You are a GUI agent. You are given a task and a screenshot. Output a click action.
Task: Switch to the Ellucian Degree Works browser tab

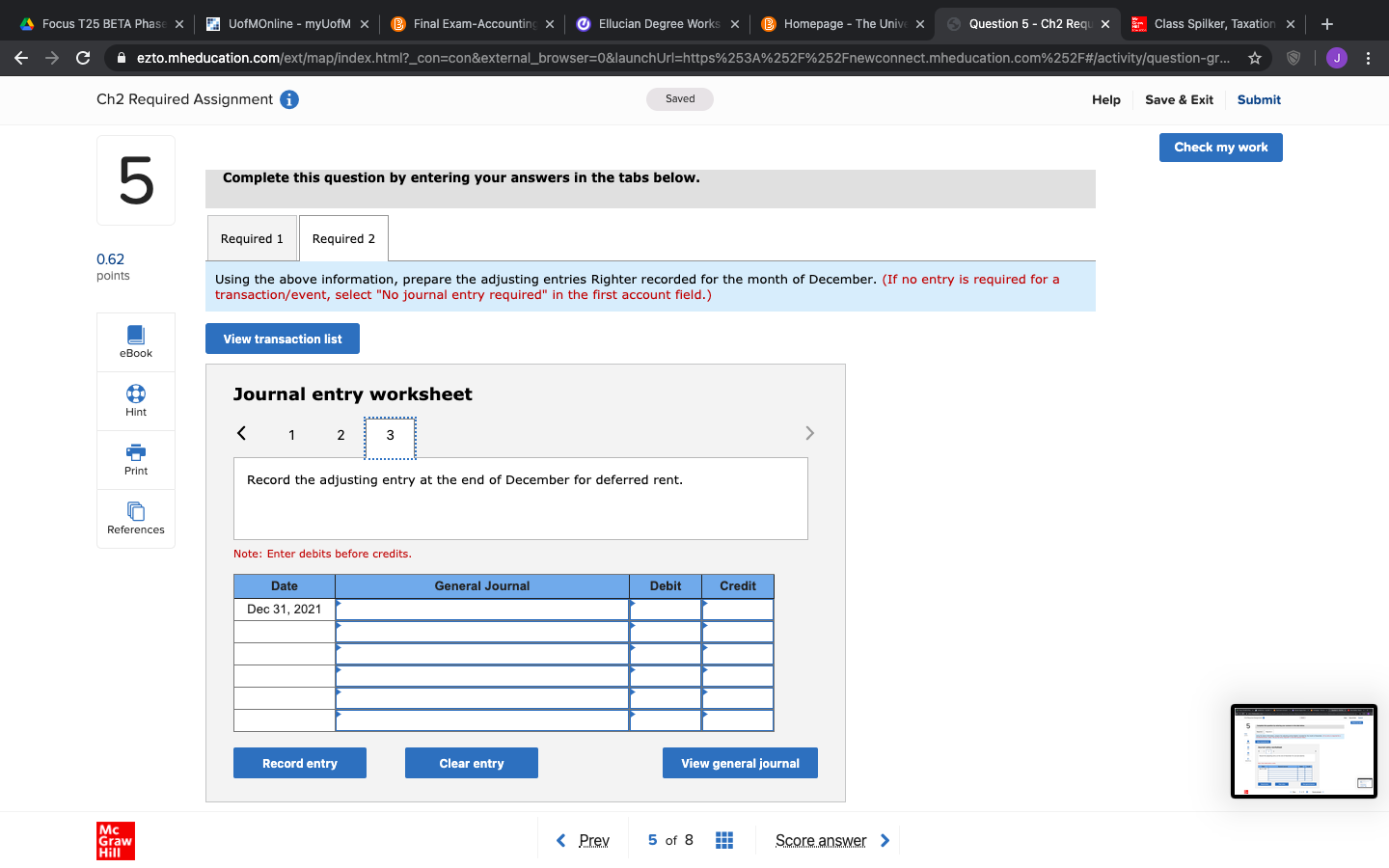coord(656,24)
